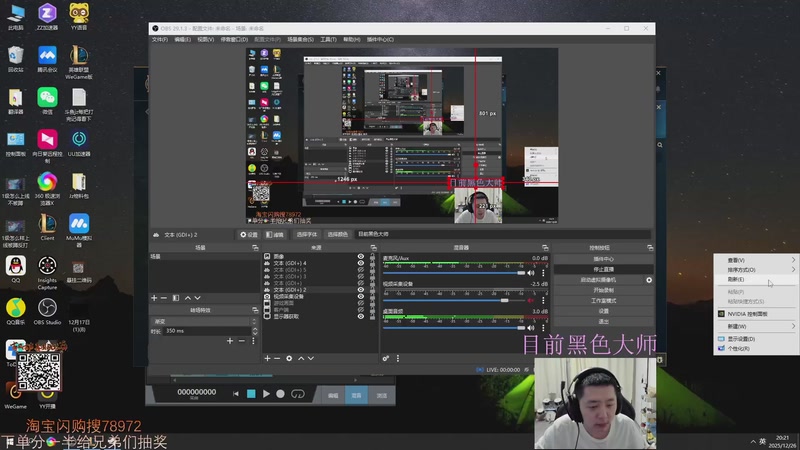Open 微信 WeChat desktop icon

[x=47, y=101]
